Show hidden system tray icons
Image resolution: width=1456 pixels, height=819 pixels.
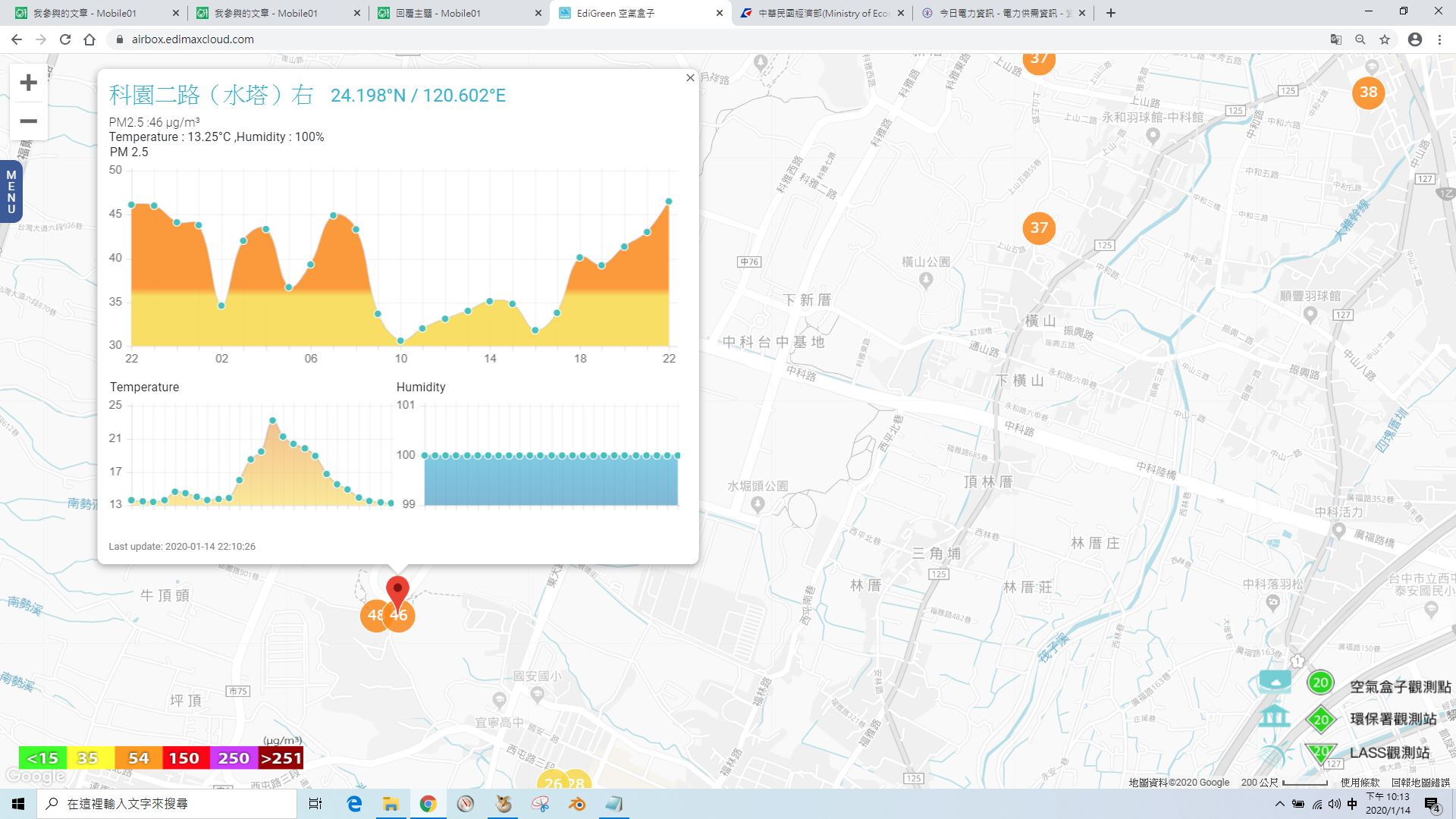[x=1280, y=804]
